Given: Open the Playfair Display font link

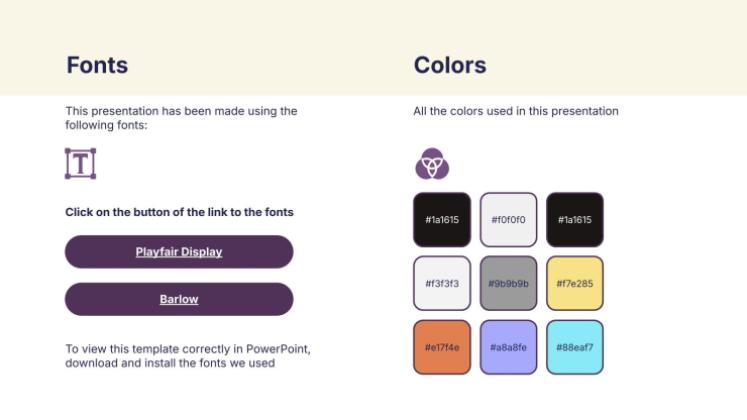Looking at the screenshot, I should click(179, 252).
